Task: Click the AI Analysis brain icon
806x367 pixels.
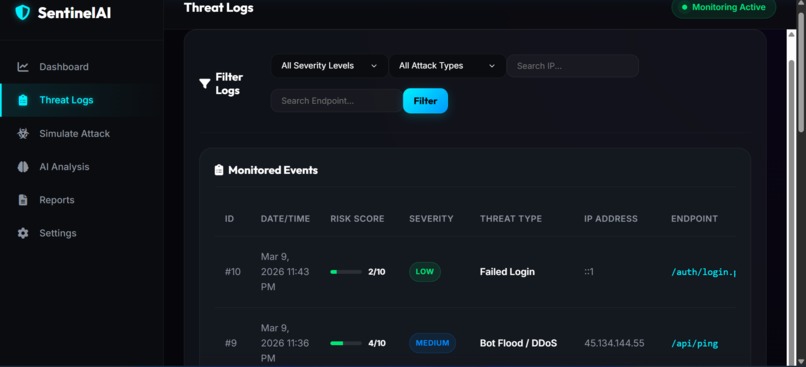Action: coord(23,167)
